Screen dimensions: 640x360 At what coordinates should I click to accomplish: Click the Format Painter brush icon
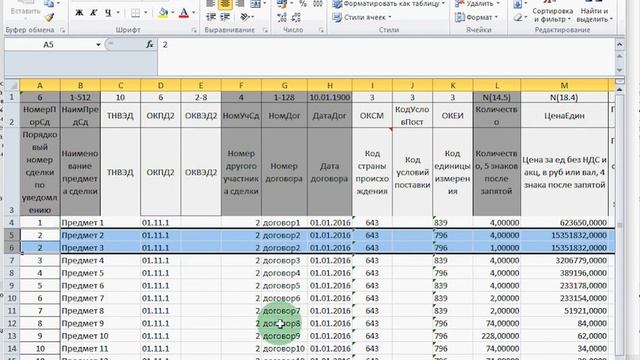[49, 17]
